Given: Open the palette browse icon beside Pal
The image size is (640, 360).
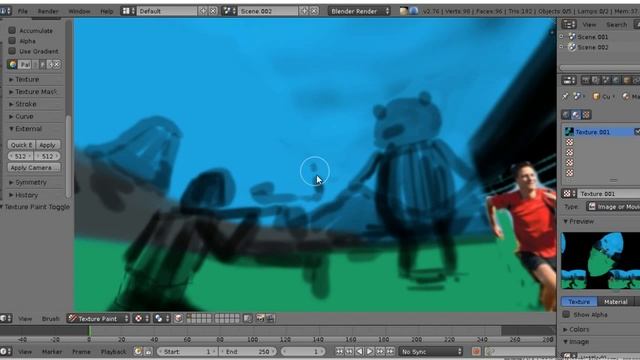Looking at the screenshot, I should (x=13, y=64).
